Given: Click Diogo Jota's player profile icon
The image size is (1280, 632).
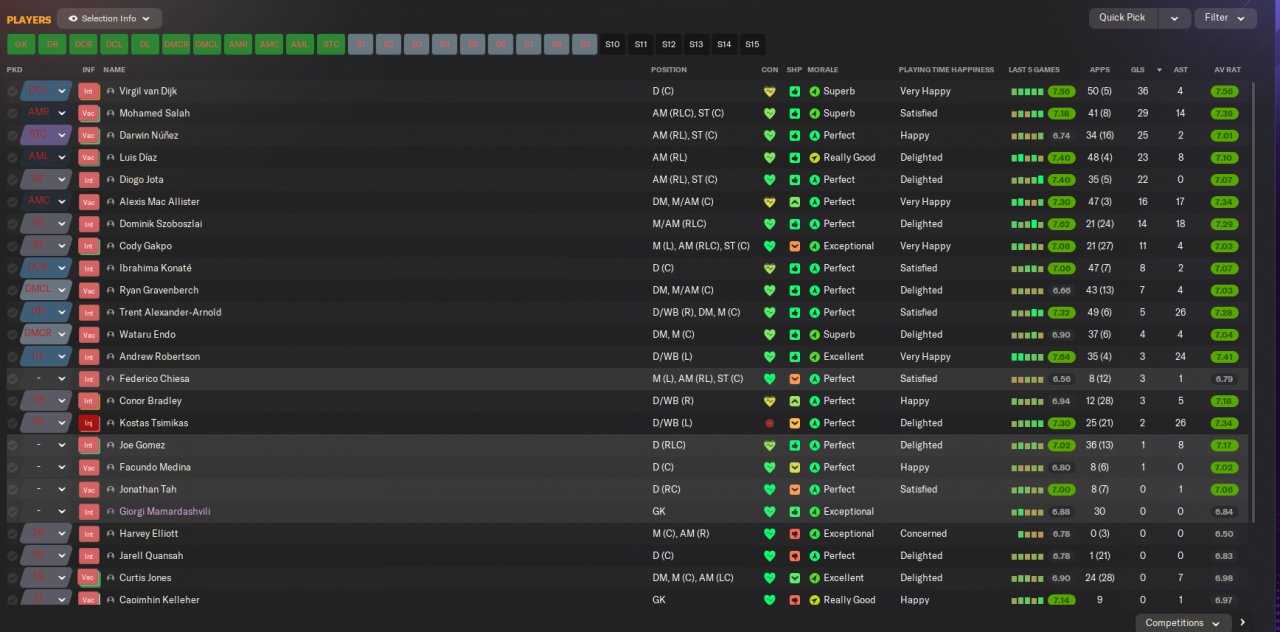Looking at the screenshot, I should [x=111, y=180].
